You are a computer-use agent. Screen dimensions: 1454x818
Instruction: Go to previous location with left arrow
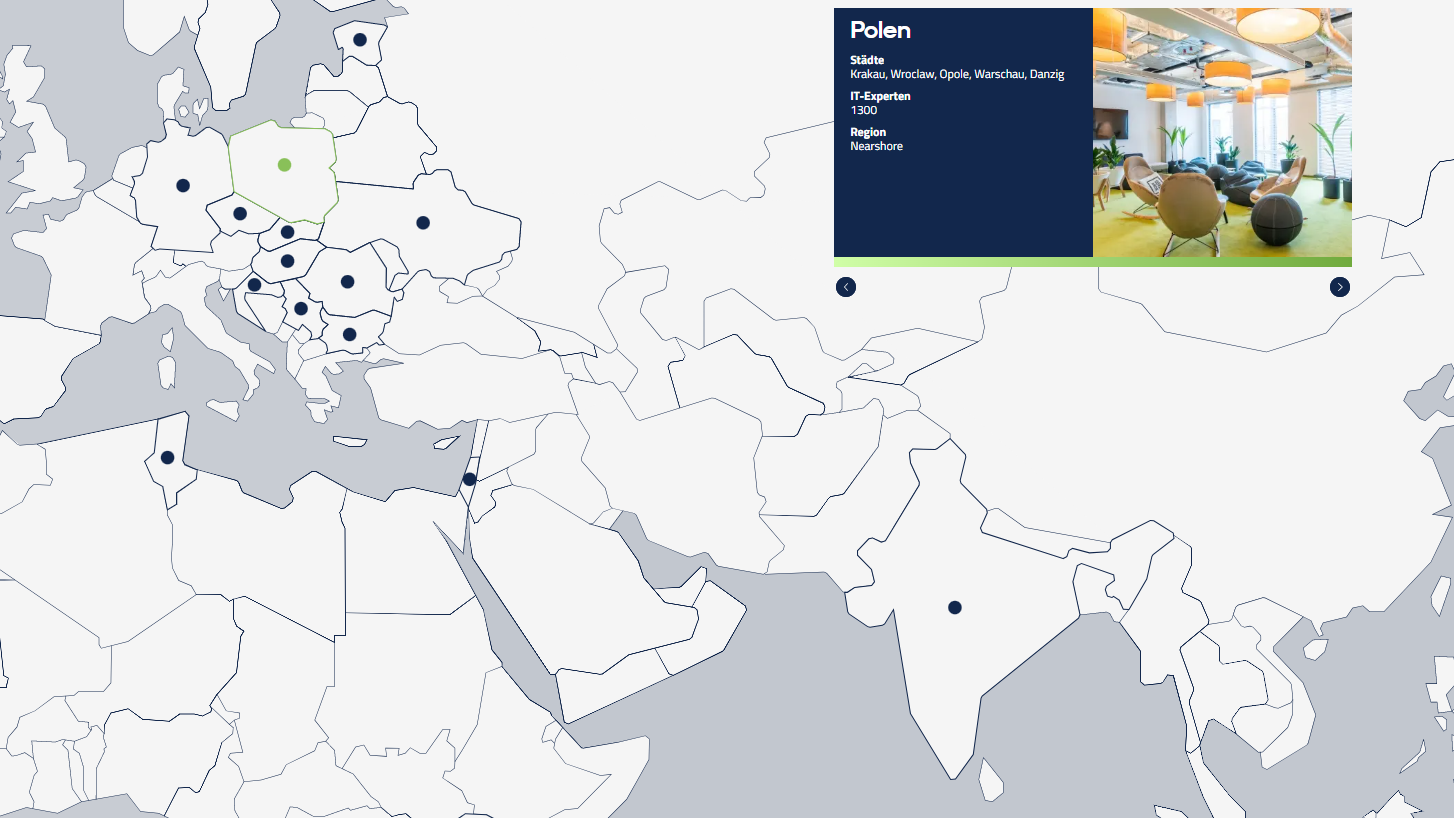coord(846,287)
